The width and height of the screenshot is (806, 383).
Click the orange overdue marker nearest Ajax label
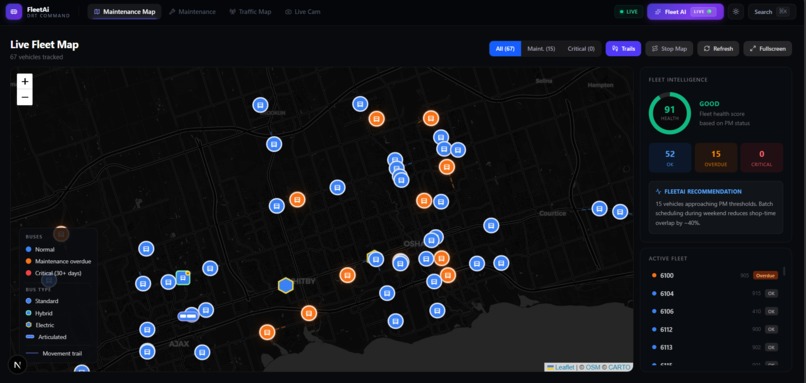tap(267, 333)
